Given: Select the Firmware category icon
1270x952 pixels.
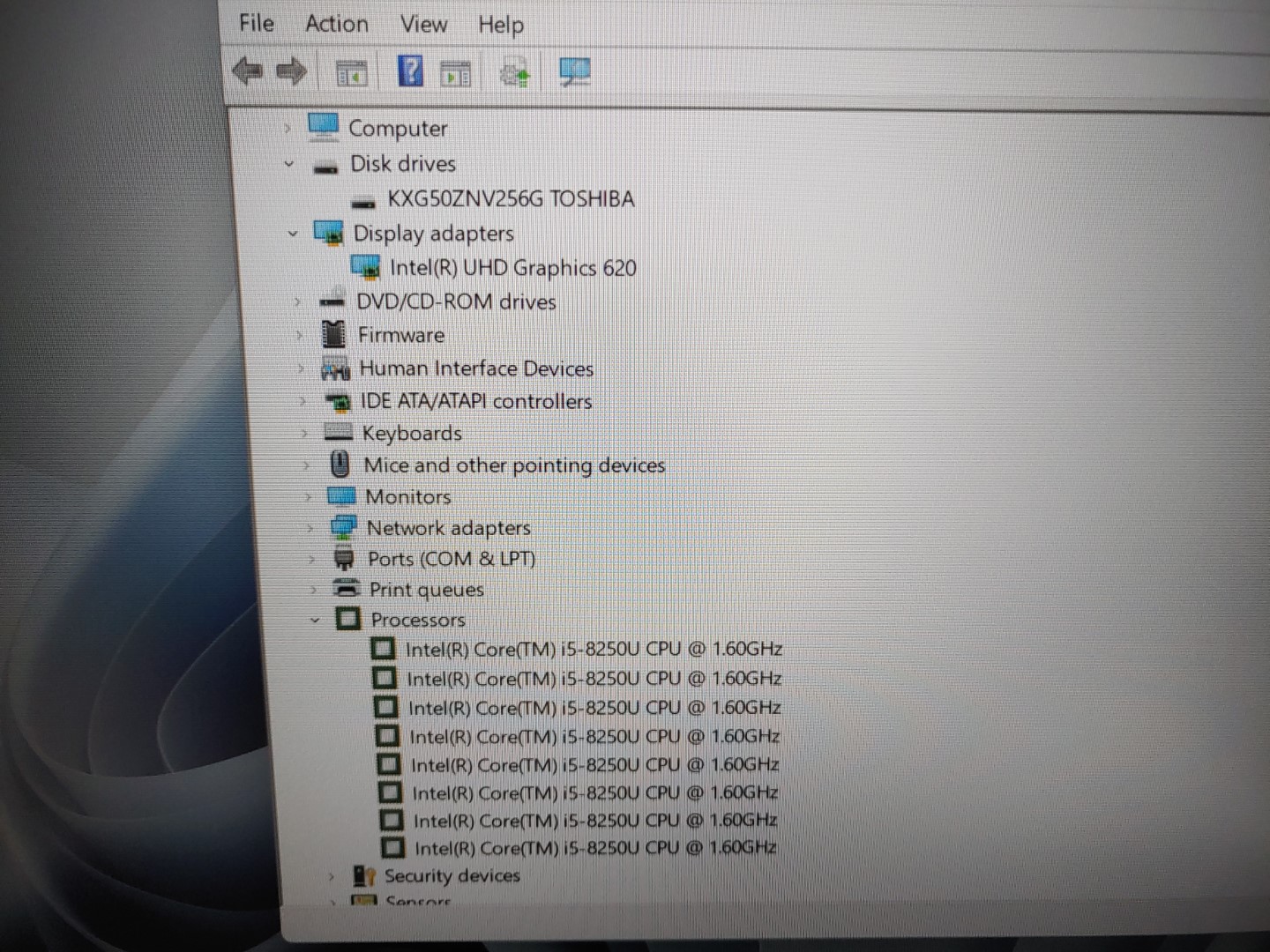Looking at the screenshot, I should 333,334.
